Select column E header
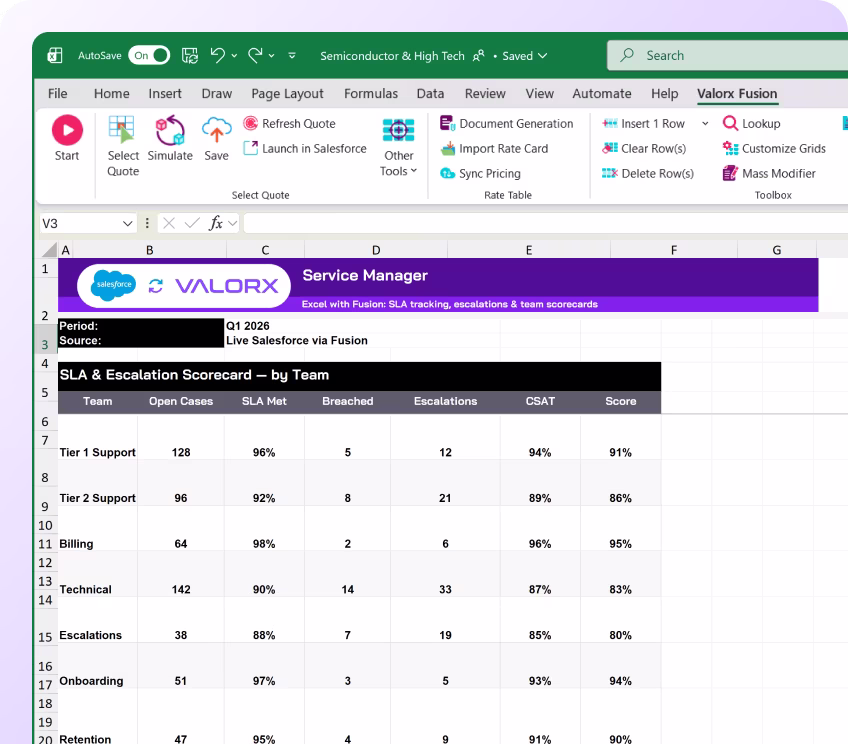The height and width of the screenshot is (744, 848). tap(529, 250)
